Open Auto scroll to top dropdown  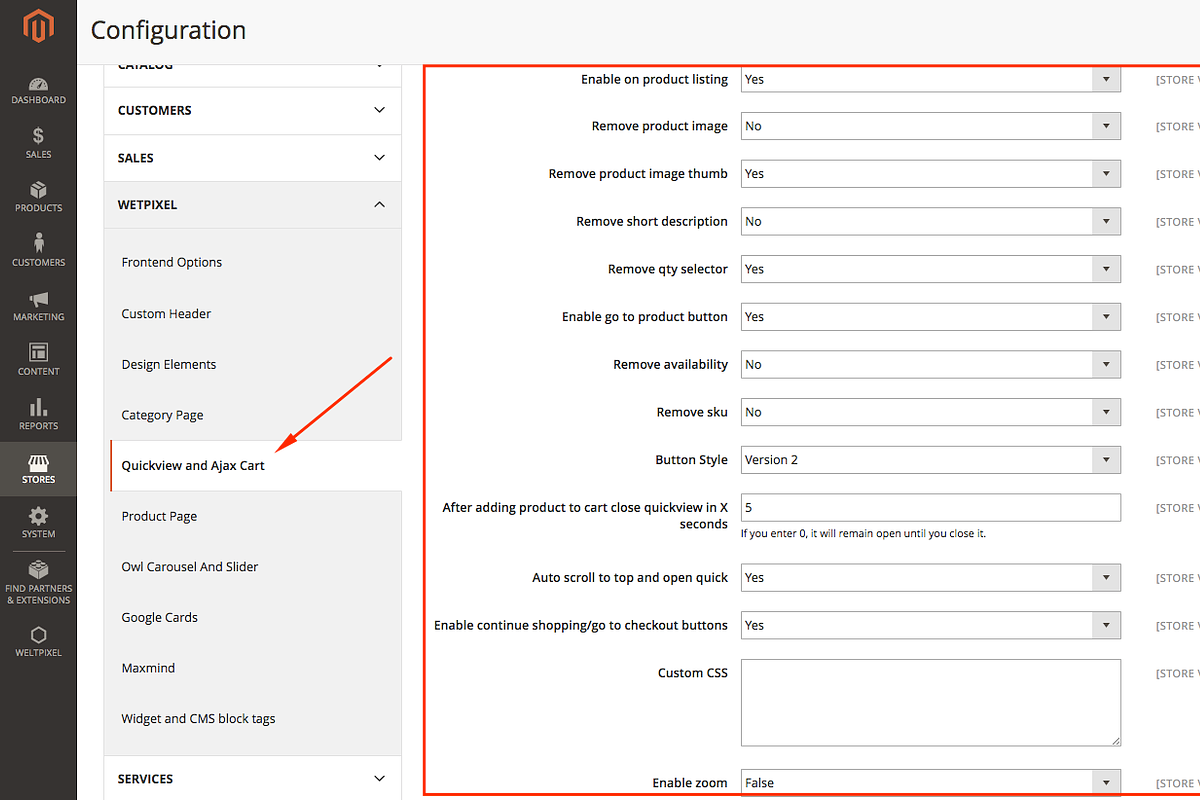tap(930, 577)
